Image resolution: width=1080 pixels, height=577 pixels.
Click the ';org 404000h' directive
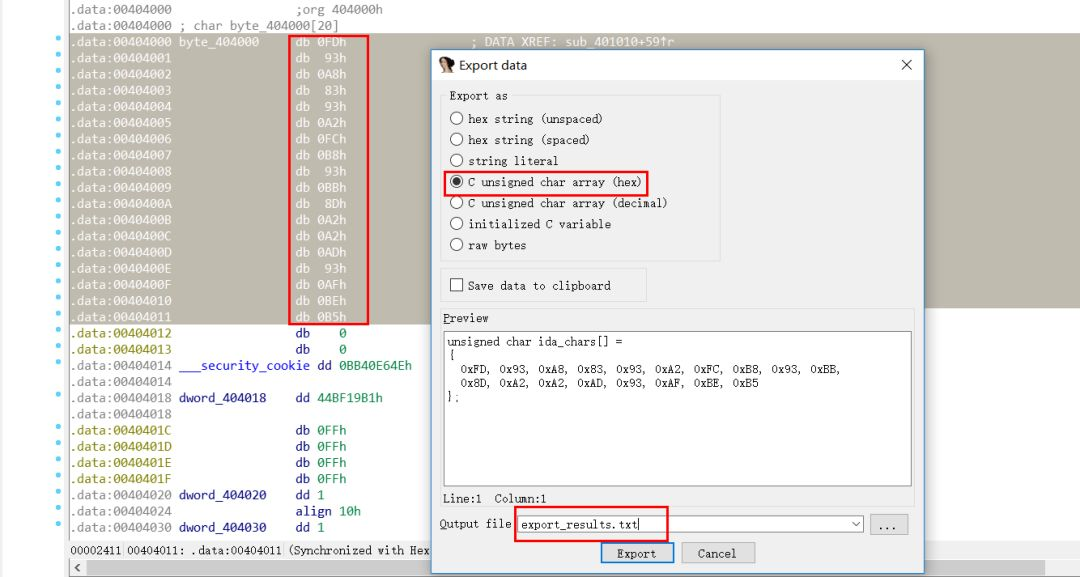pos(339,10)
